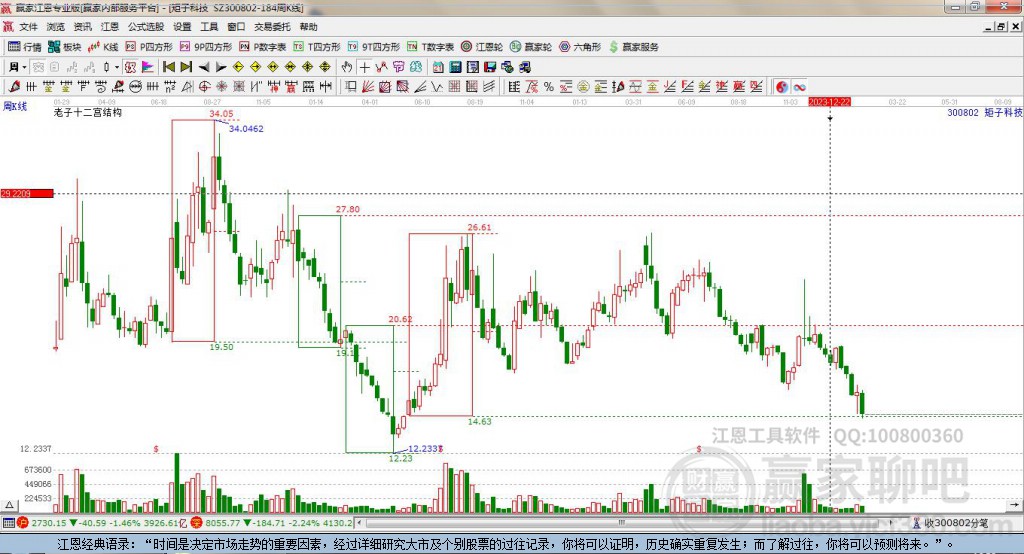Open the 帮助 menu
This screenshot has width=1024, height=554.
[308, 27]
